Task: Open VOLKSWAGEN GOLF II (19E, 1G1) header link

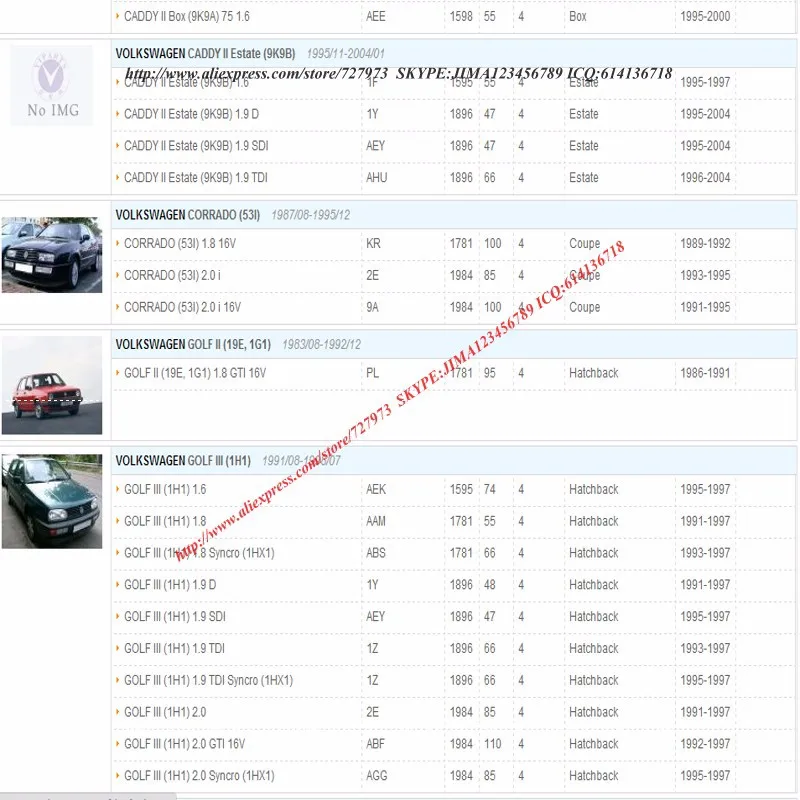Action: pos(193,344)
